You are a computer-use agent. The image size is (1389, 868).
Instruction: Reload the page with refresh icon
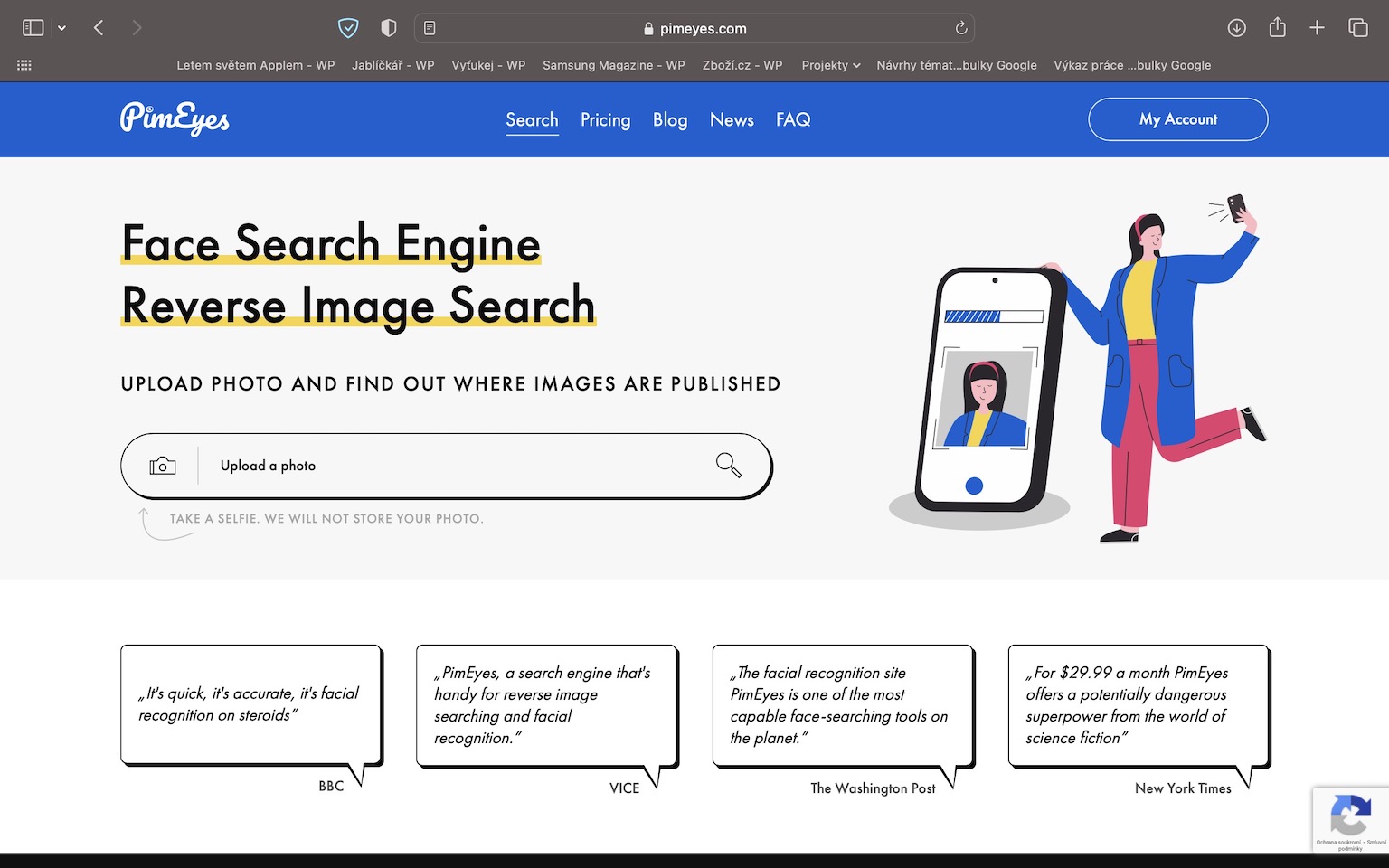click(961, 28)
